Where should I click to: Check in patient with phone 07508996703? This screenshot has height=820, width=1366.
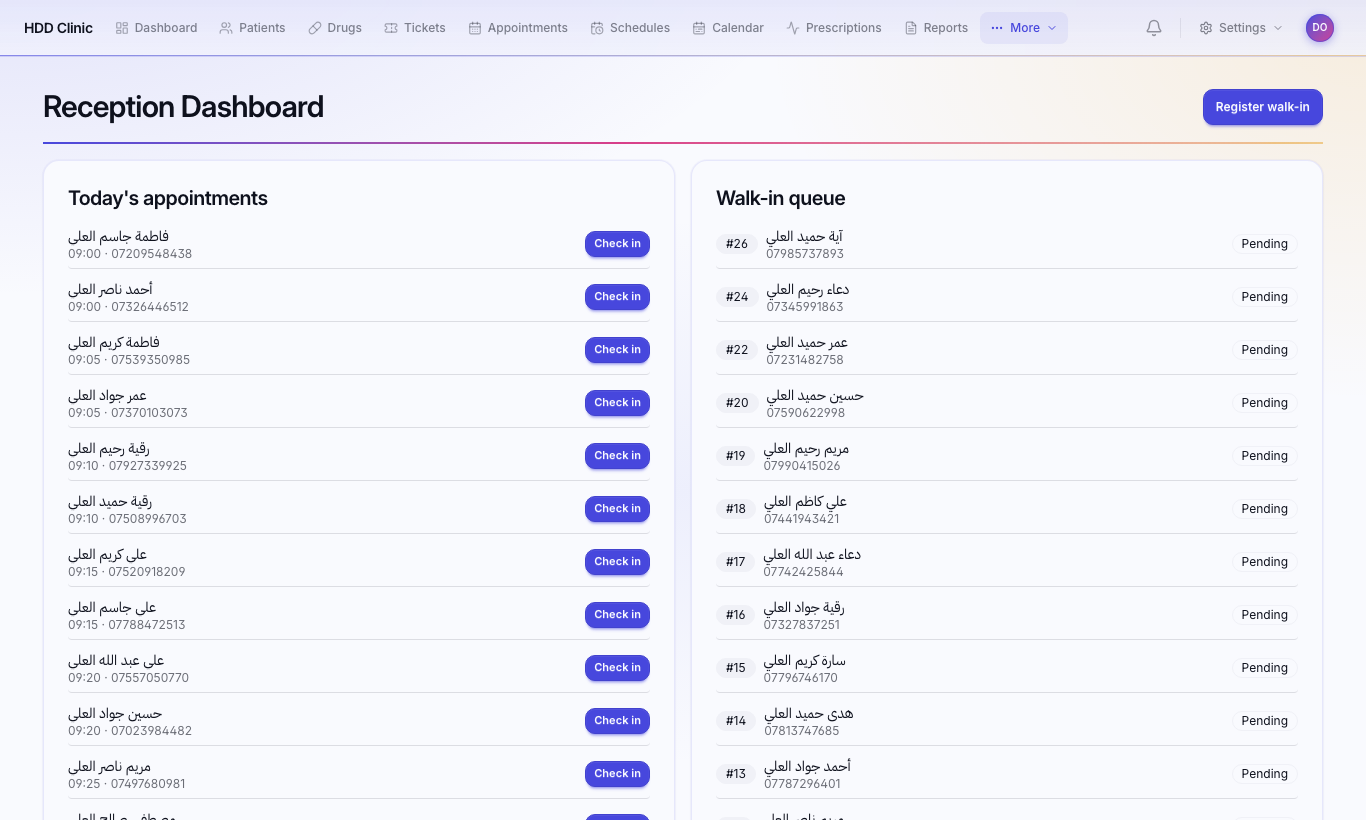click(x=617, y=509)
